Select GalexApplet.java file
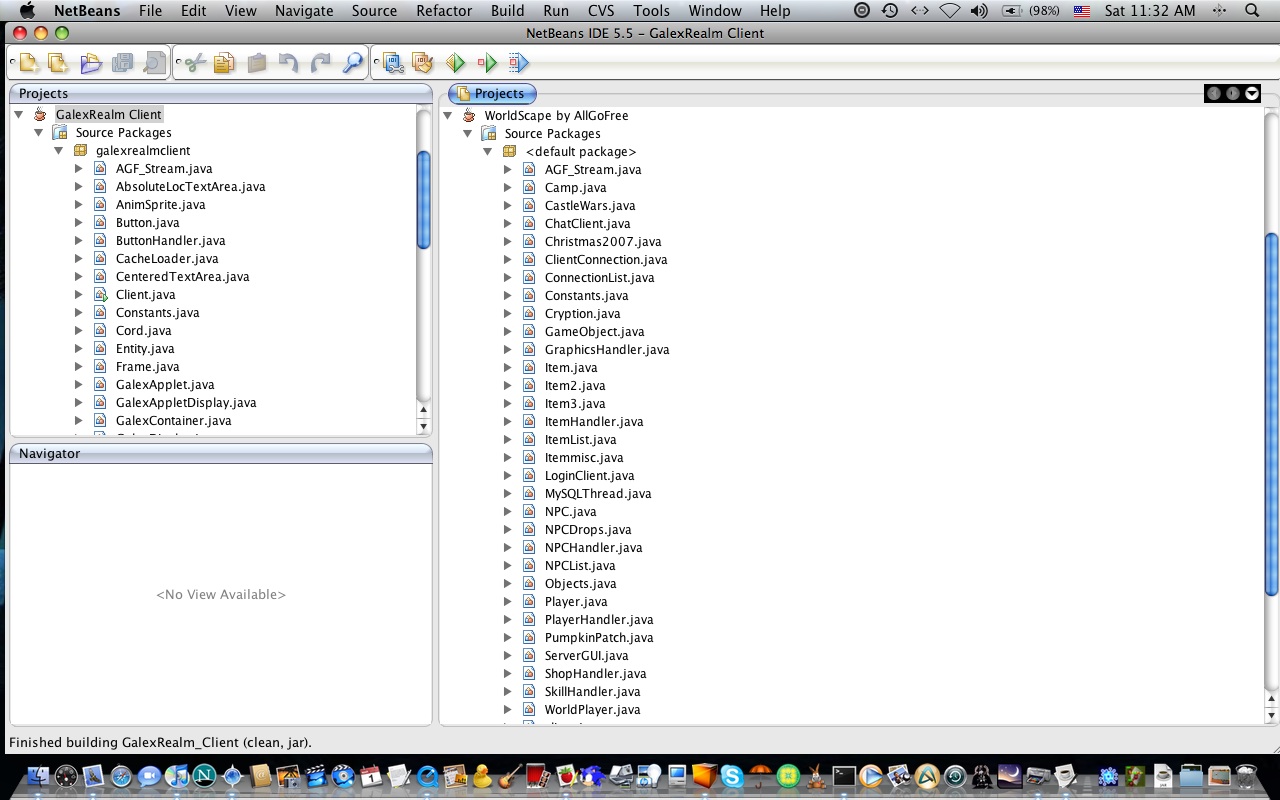The width and height of the screenshot is (1280, 800). coord(165,385)
